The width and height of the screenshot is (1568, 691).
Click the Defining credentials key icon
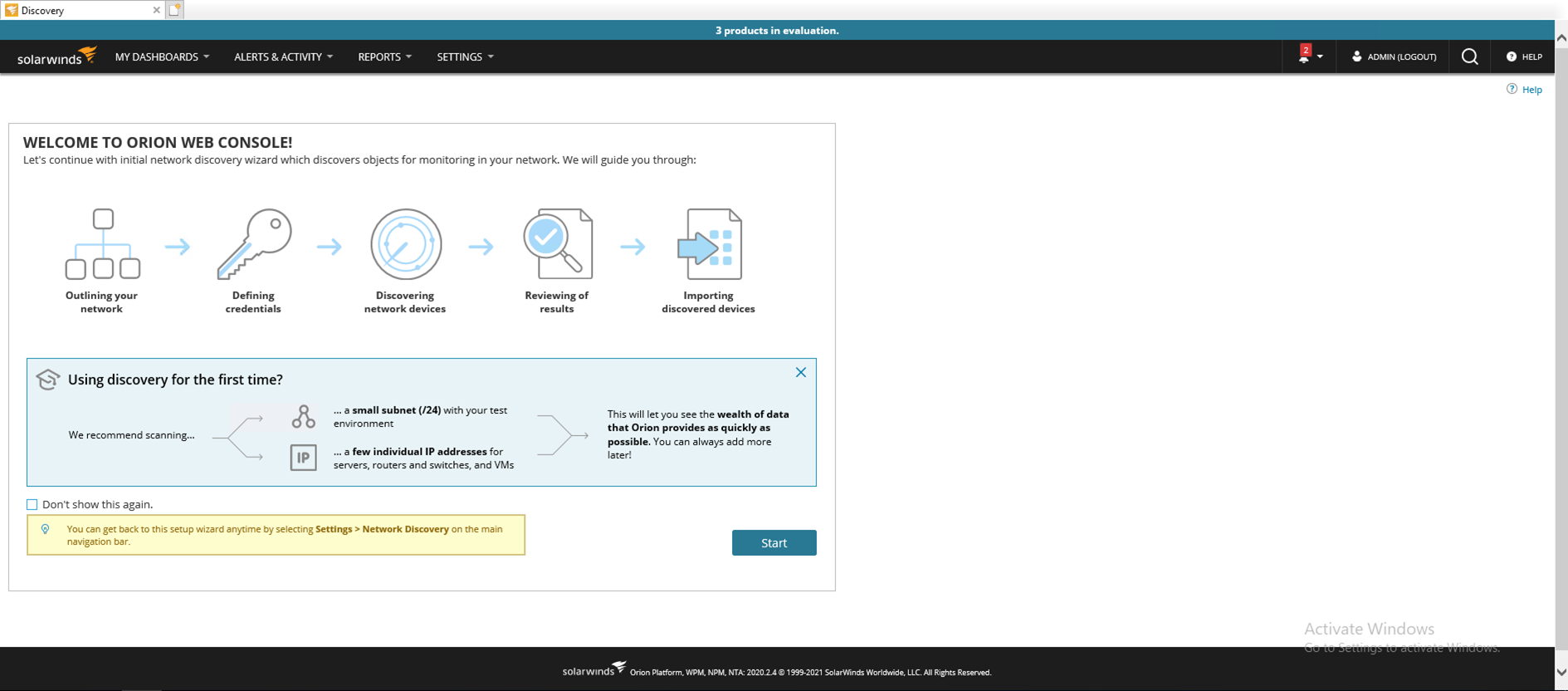click(254, 243)
